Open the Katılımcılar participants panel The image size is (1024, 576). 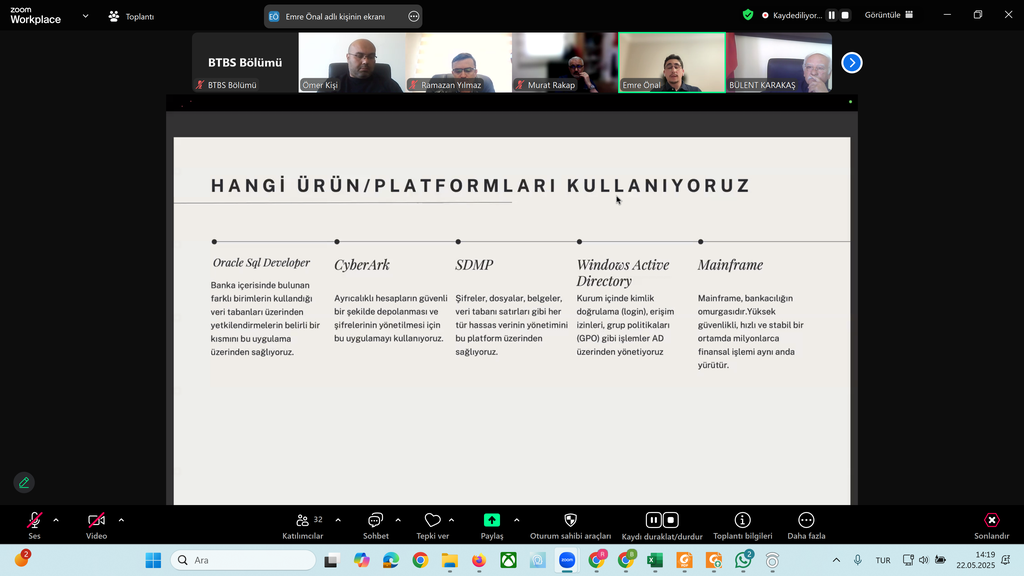[x=302, y=525]
